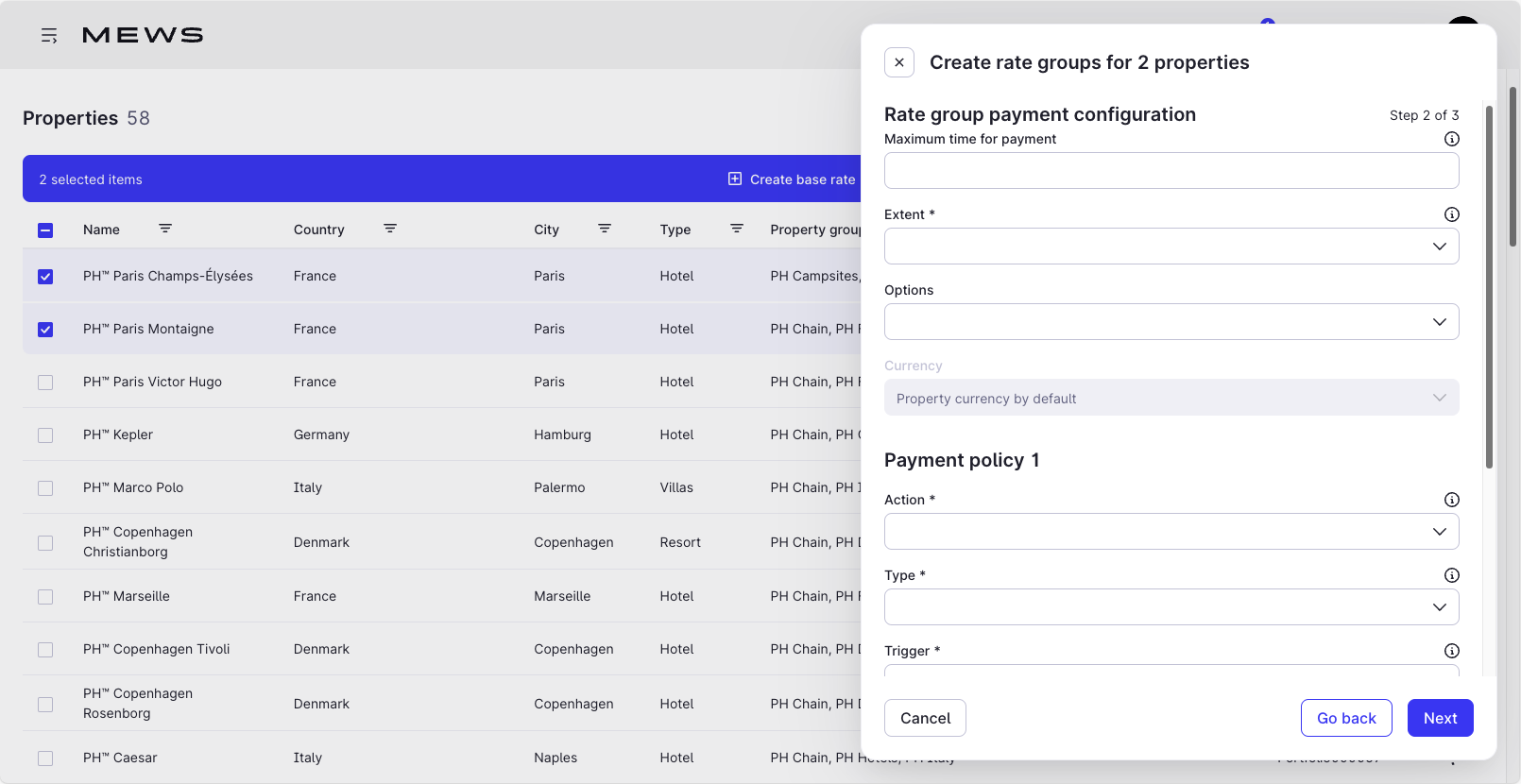Uncheck PH Paris Champs-Élysées row
Viewport: 1521px width, 784px height.
pyautogui.click(x=45, y=276)
